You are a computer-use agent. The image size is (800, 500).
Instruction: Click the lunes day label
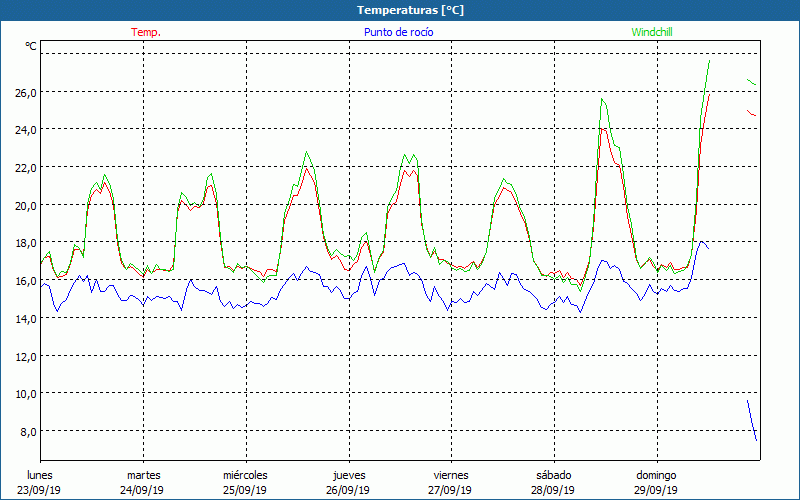click(40, 475)
